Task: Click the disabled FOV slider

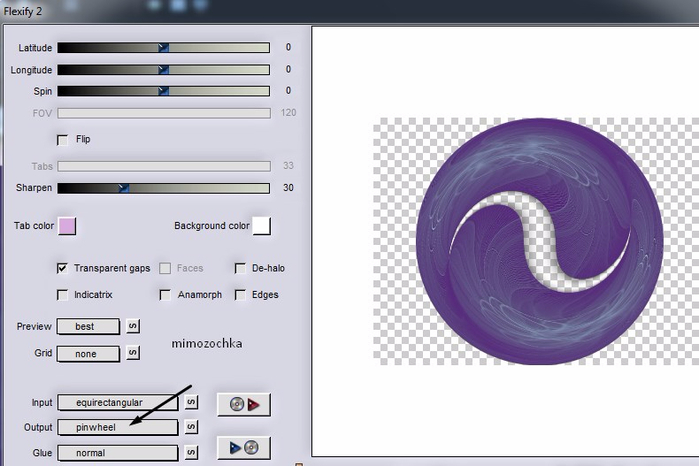Action: [x=164, y=113]
